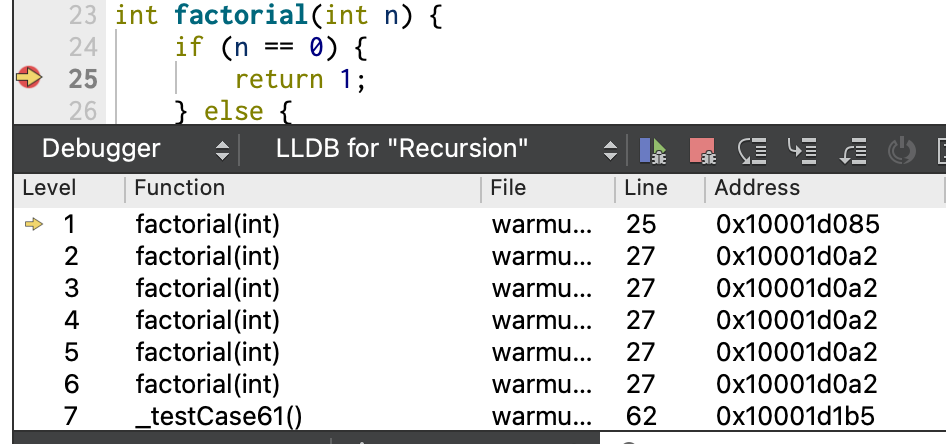Screen dimensions: 946x444
Task: Select level 1's factorial(int) function cell
Action: point(208,225)
